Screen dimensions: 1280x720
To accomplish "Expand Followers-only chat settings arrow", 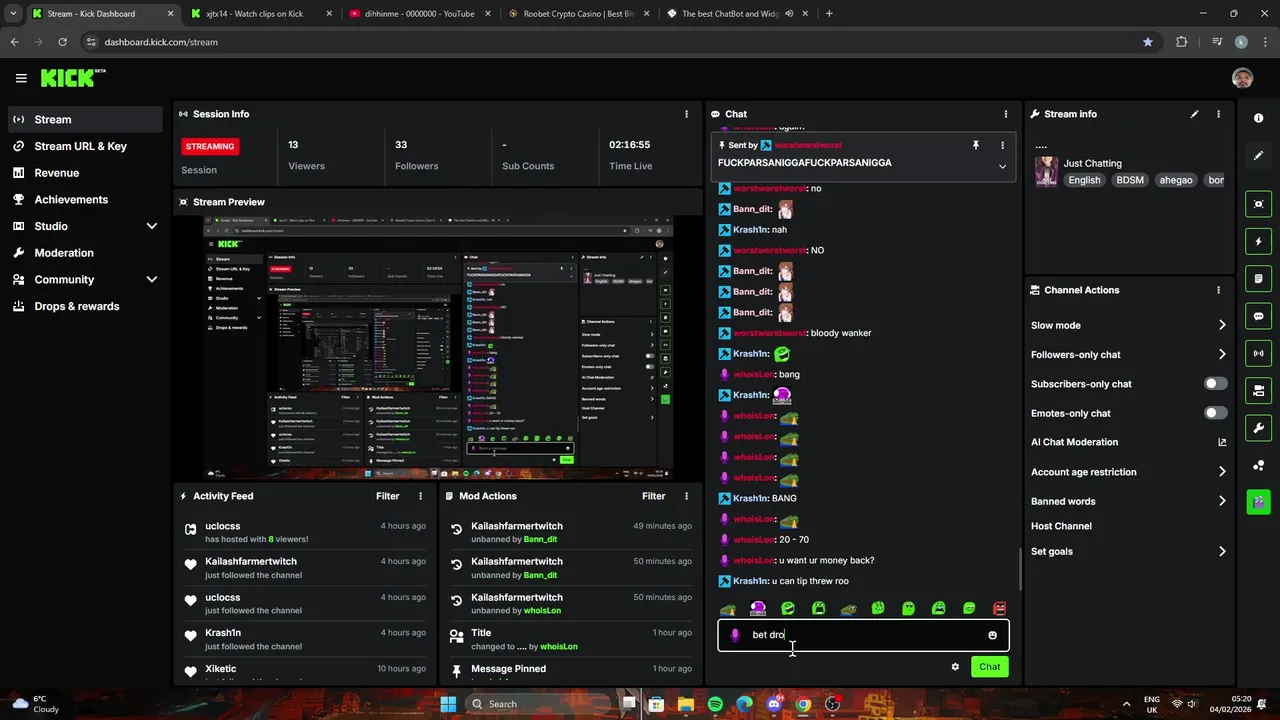I will [x=1222, y=354].
